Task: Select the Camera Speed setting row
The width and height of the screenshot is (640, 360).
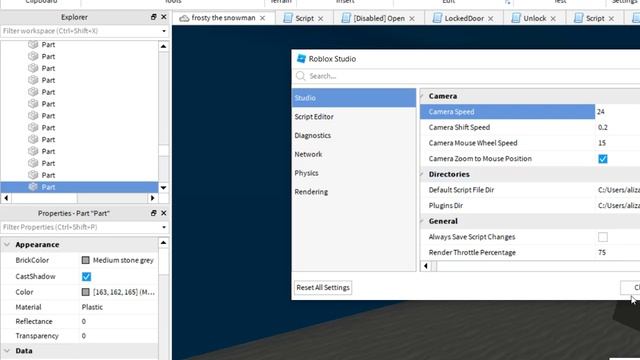Action: pyautogui.click(x=507, y=112)
